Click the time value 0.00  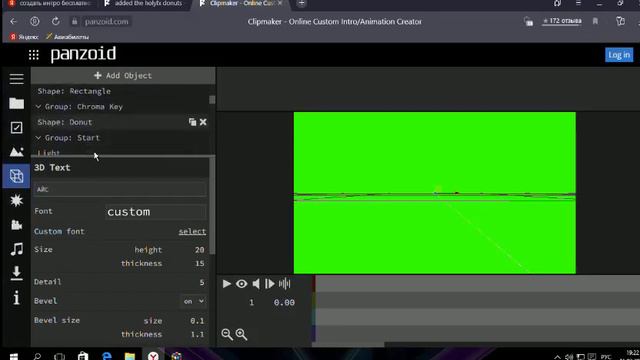(284, 302)
